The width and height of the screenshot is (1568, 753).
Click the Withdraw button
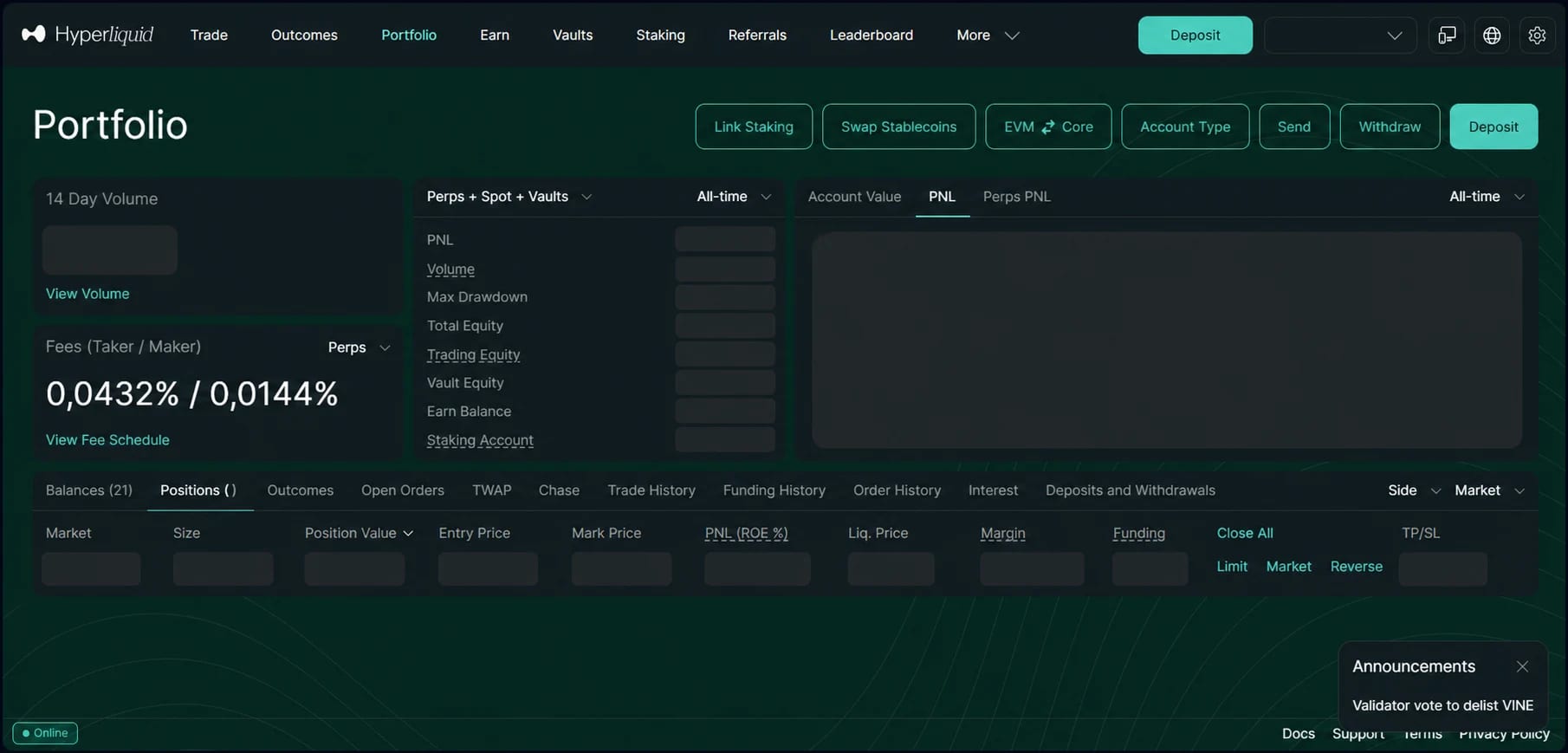coord(1390,127)
